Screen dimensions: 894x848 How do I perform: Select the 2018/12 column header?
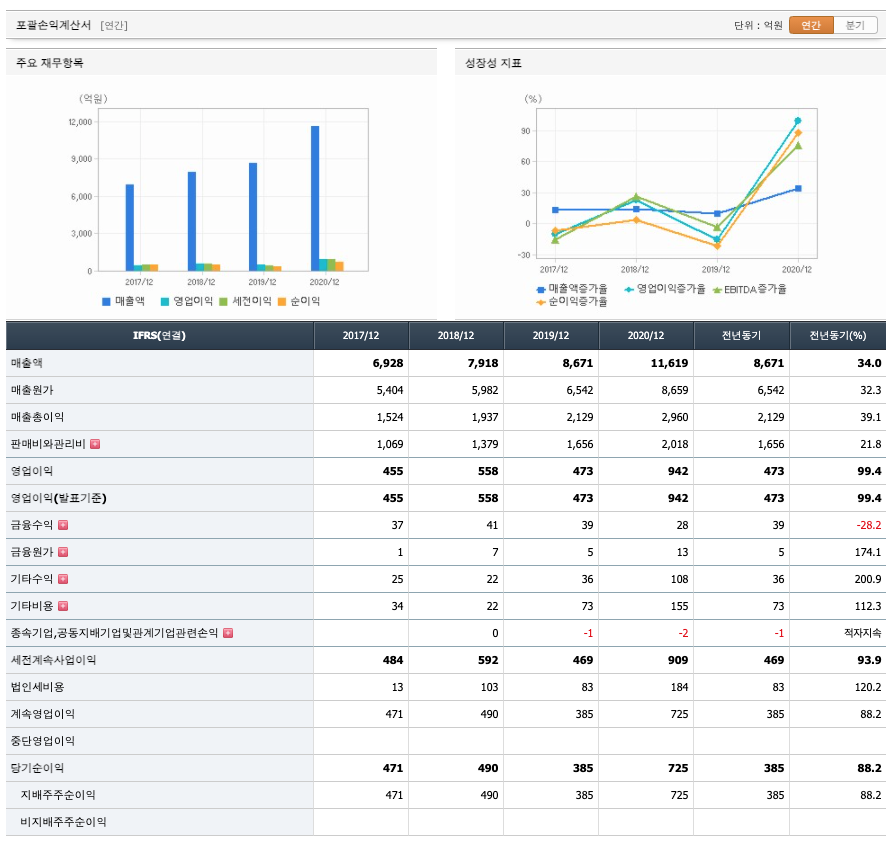pos(456,335)
